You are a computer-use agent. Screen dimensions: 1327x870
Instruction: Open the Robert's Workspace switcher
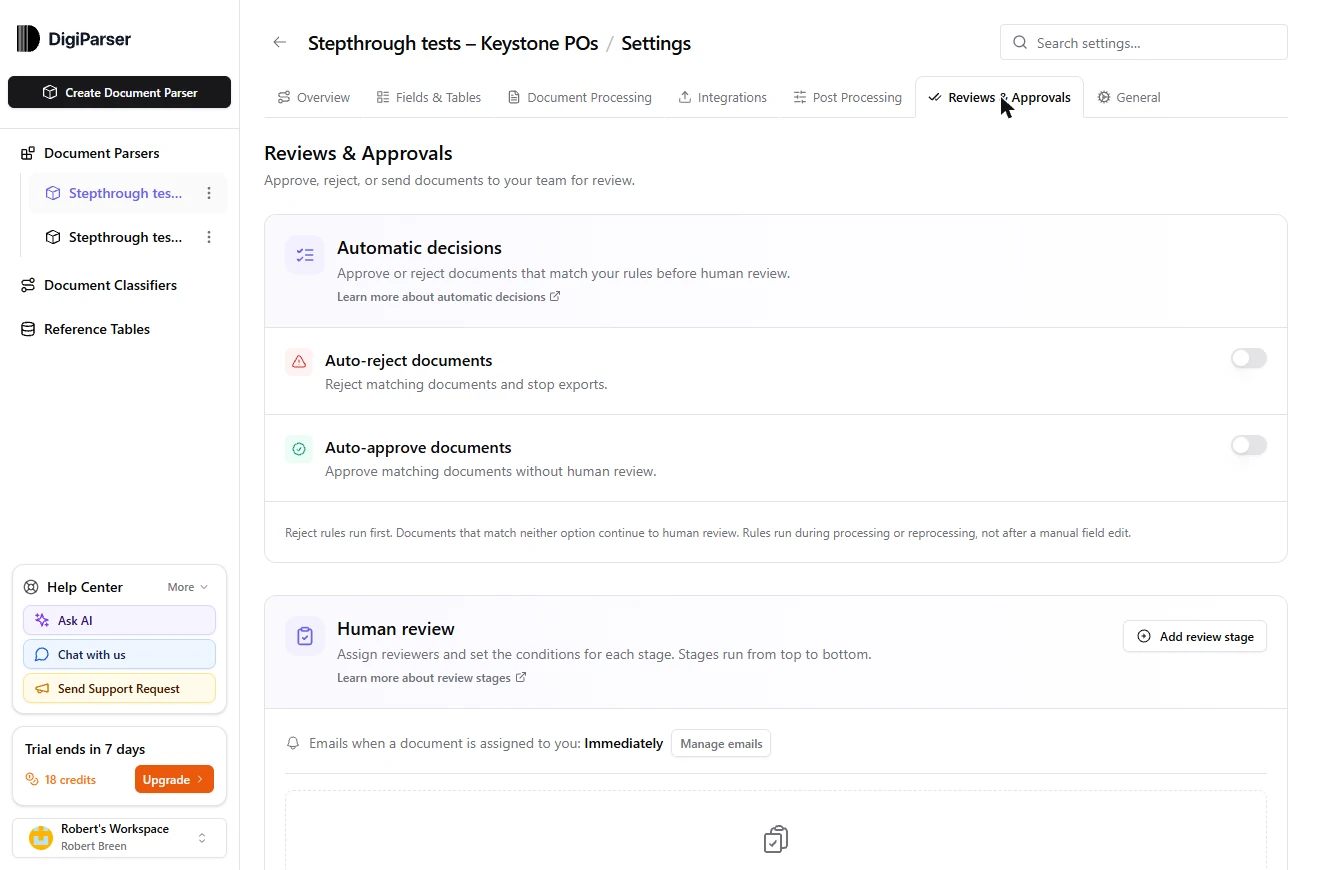point(120,838)
